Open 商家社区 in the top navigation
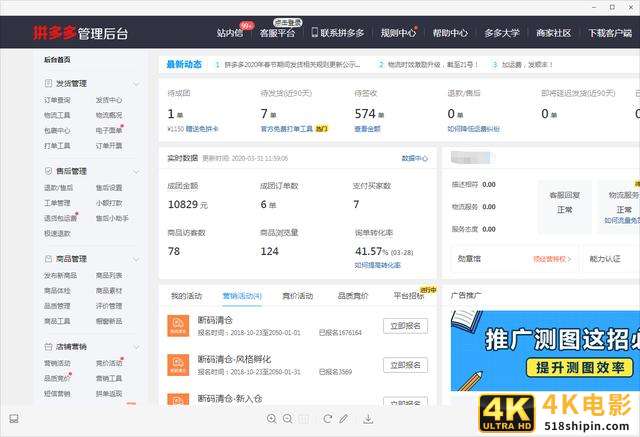 [553, 33]
